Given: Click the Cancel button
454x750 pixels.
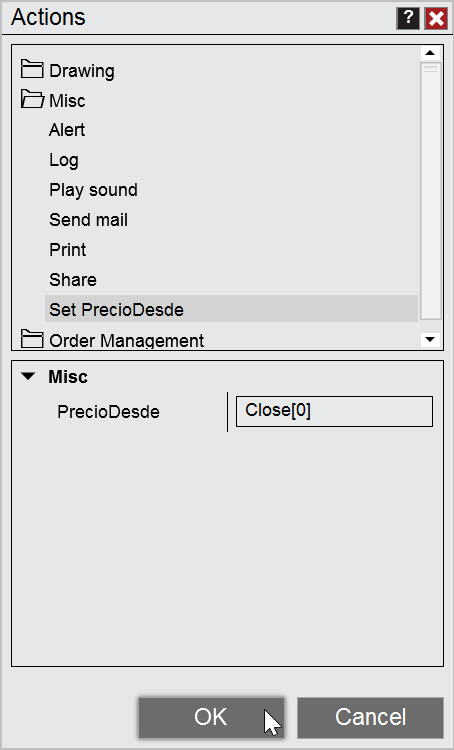Looking at the screenshot, I should click(x=370, y=717).
